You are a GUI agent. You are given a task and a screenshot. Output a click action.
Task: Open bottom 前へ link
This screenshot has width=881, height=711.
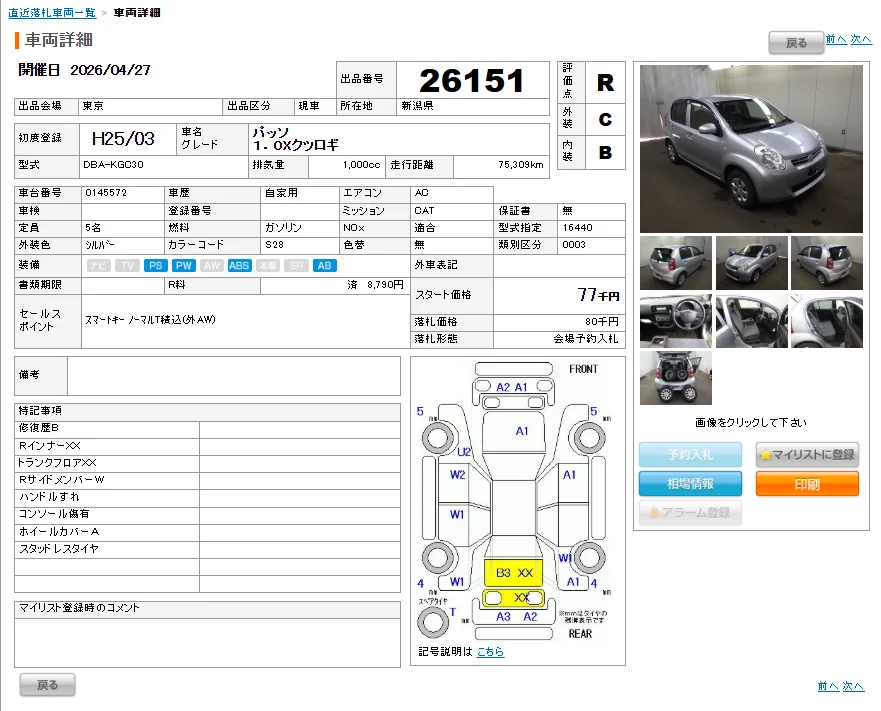coord(828,686)
